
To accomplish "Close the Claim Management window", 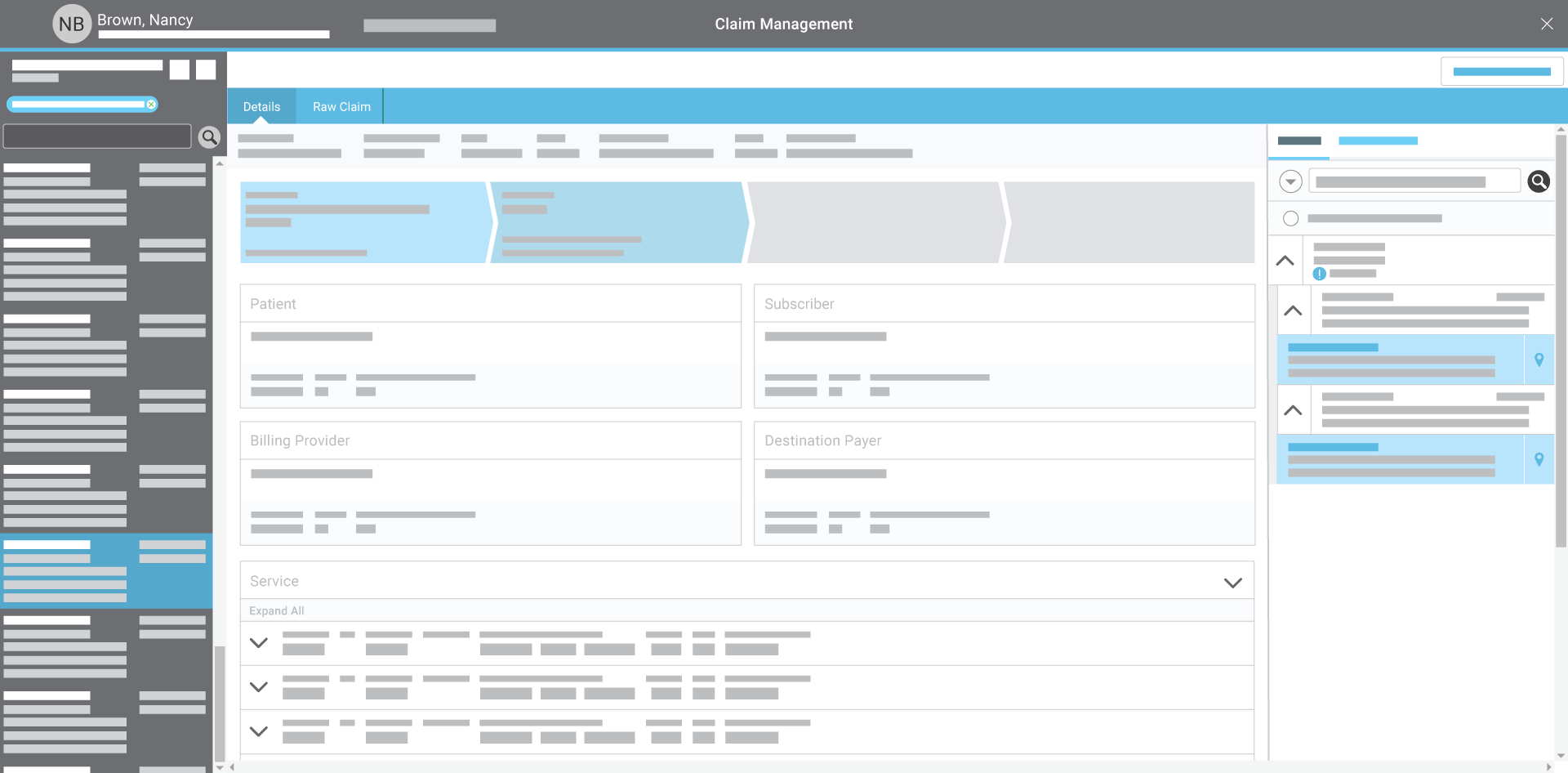I will 1546,25.
